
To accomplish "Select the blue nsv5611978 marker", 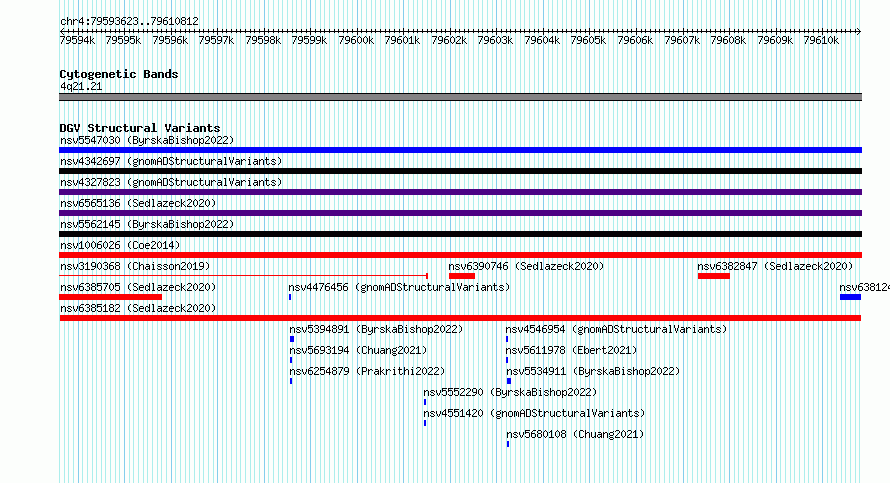I will point(507,360).
